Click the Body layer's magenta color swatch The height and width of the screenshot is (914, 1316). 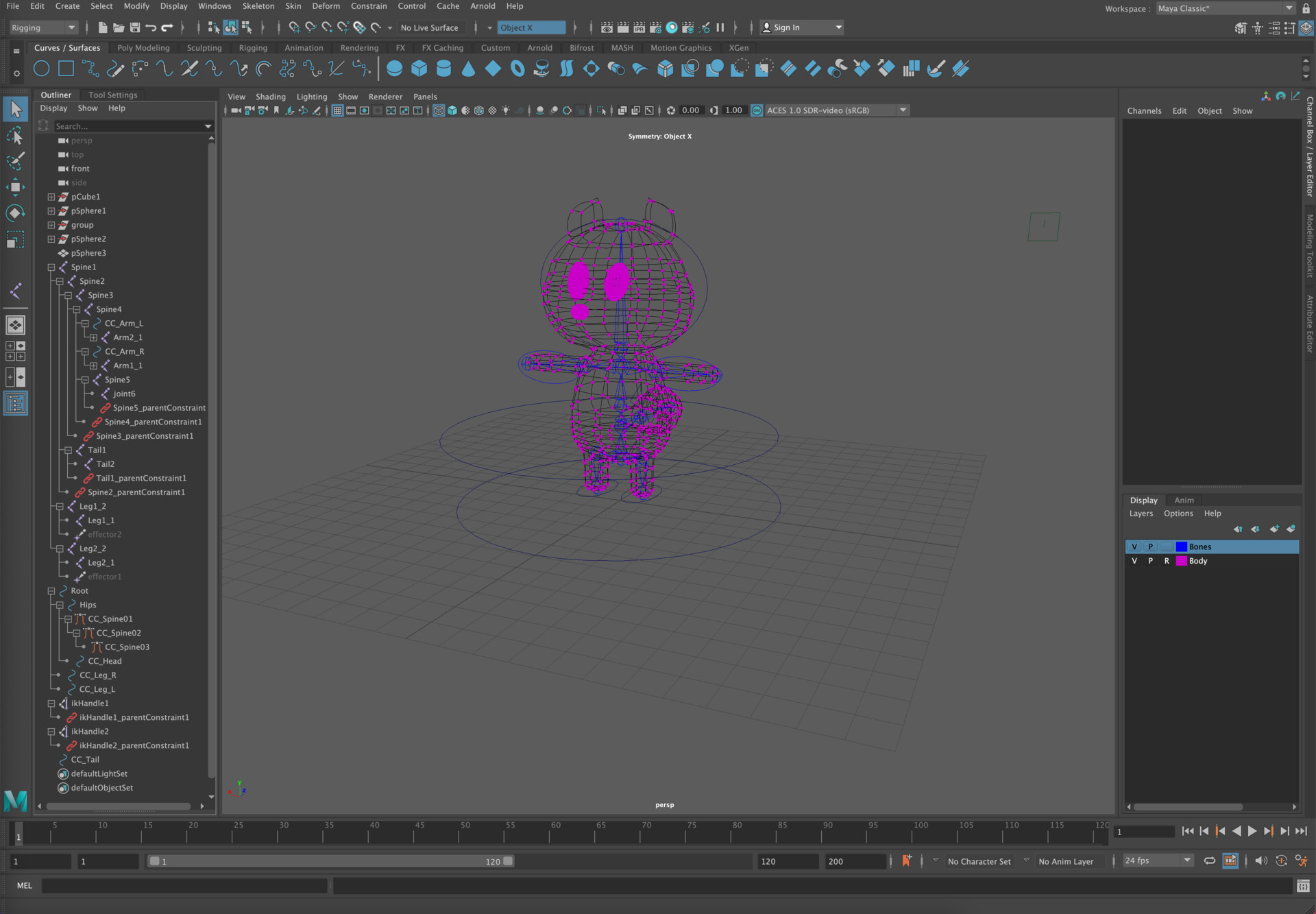click(x=1181, y=561)
